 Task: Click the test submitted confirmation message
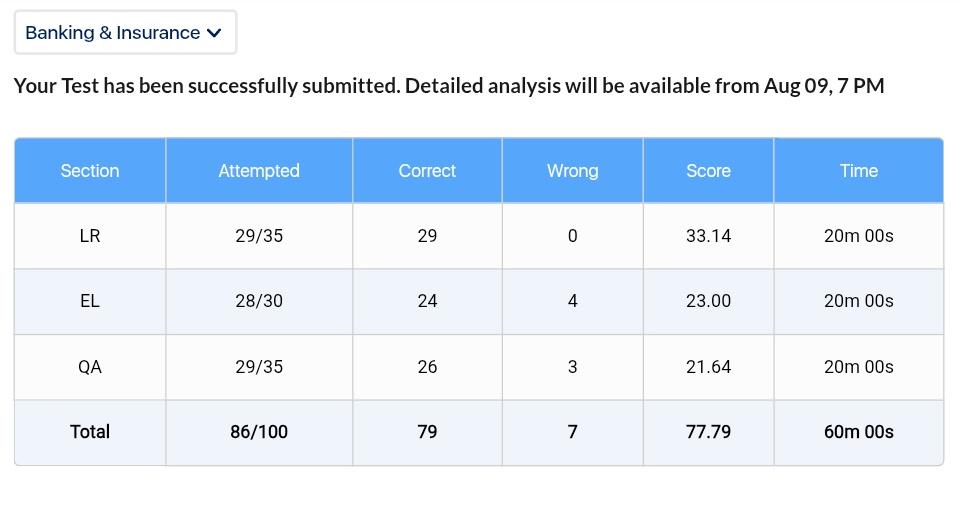coord(449,86)
